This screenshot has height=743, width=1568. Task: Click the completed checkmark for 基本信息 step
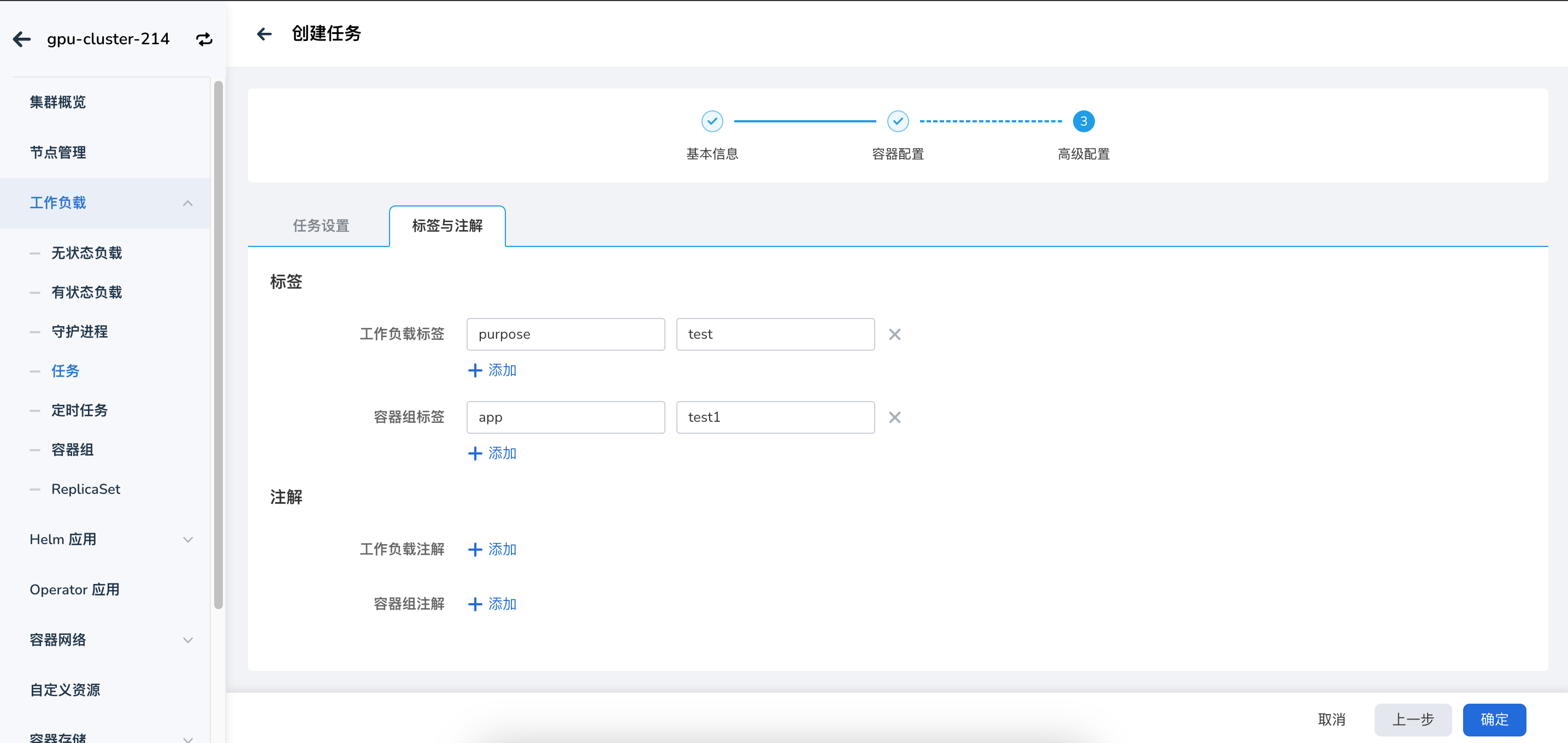click(x=712, y=121)
